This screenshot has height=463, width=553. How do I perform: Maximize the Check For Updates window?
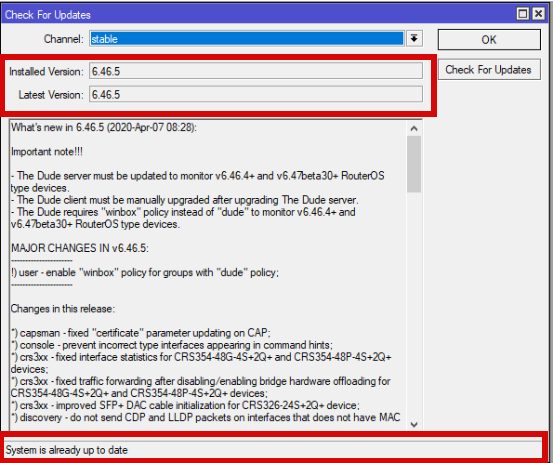click(523, 14)
